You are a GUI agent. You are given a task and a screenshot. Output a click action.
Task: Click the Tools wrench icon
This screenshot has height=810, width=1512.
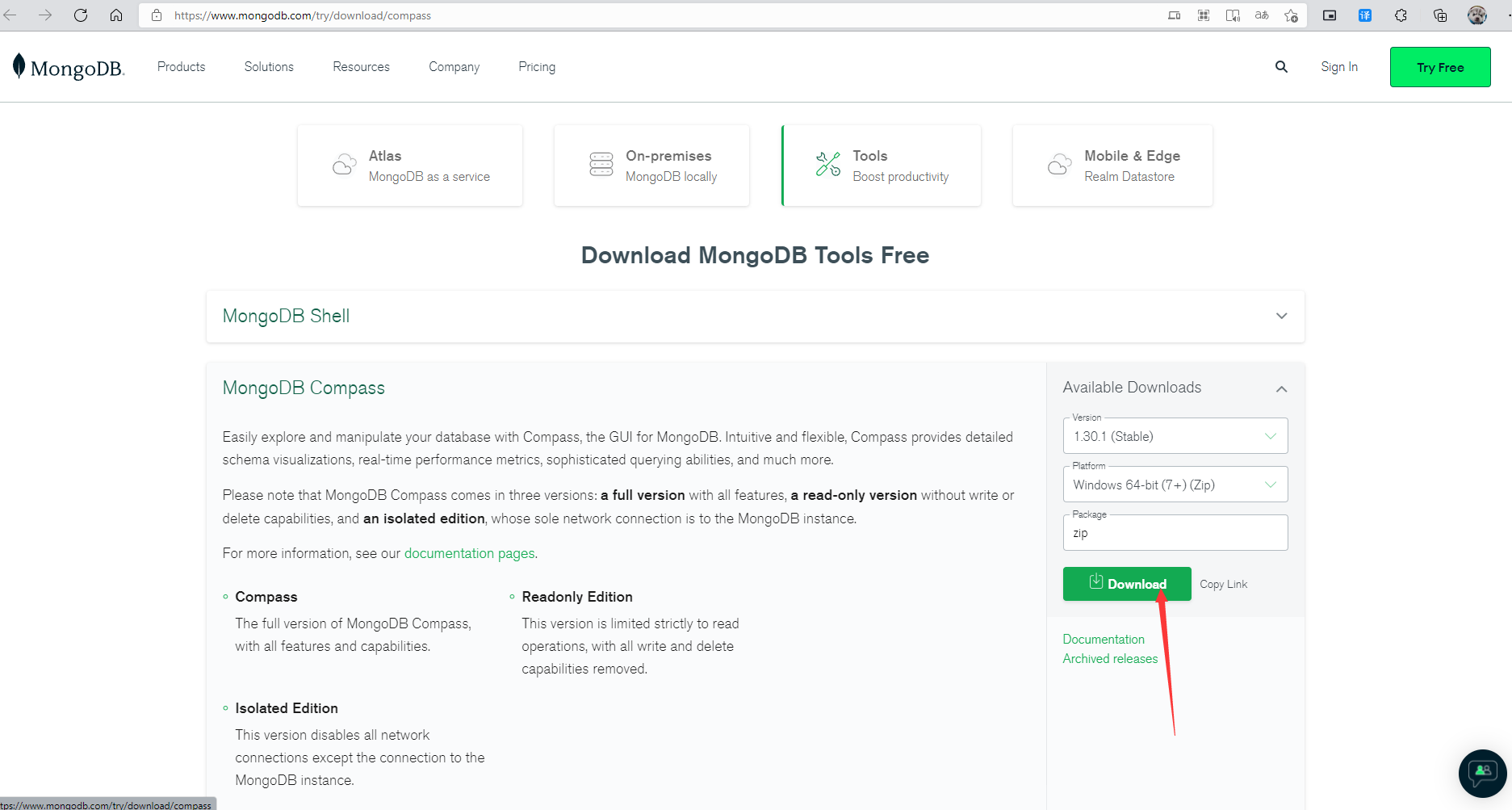coord(828,165)
